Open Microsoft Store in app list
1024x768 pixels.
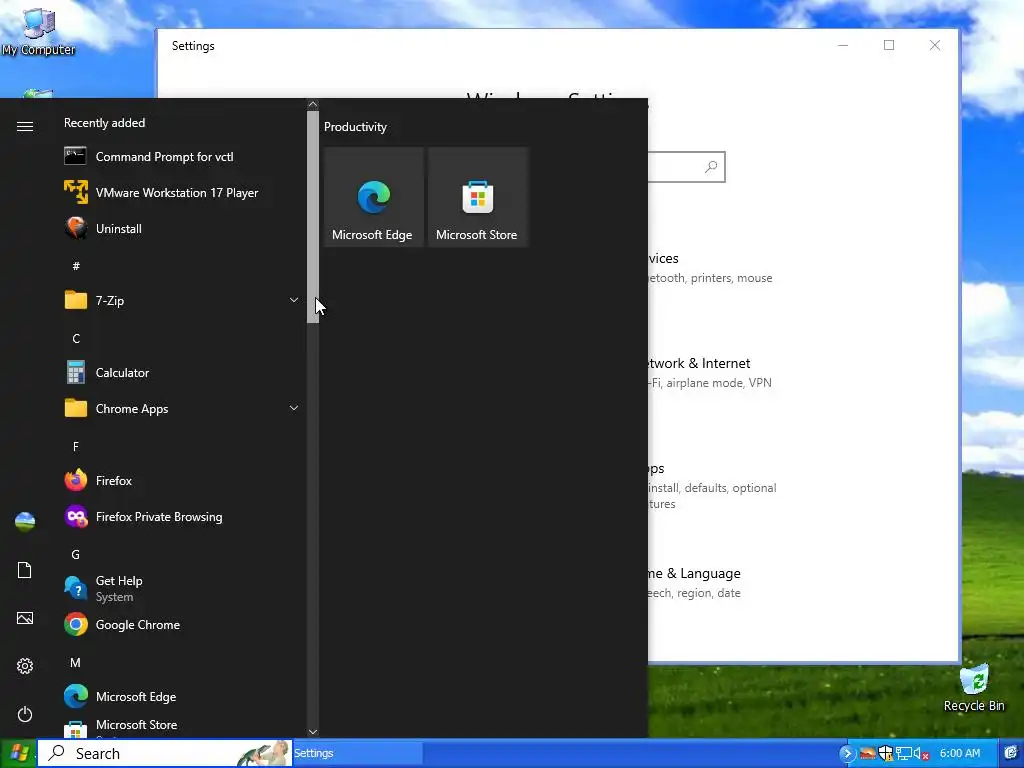181,727
